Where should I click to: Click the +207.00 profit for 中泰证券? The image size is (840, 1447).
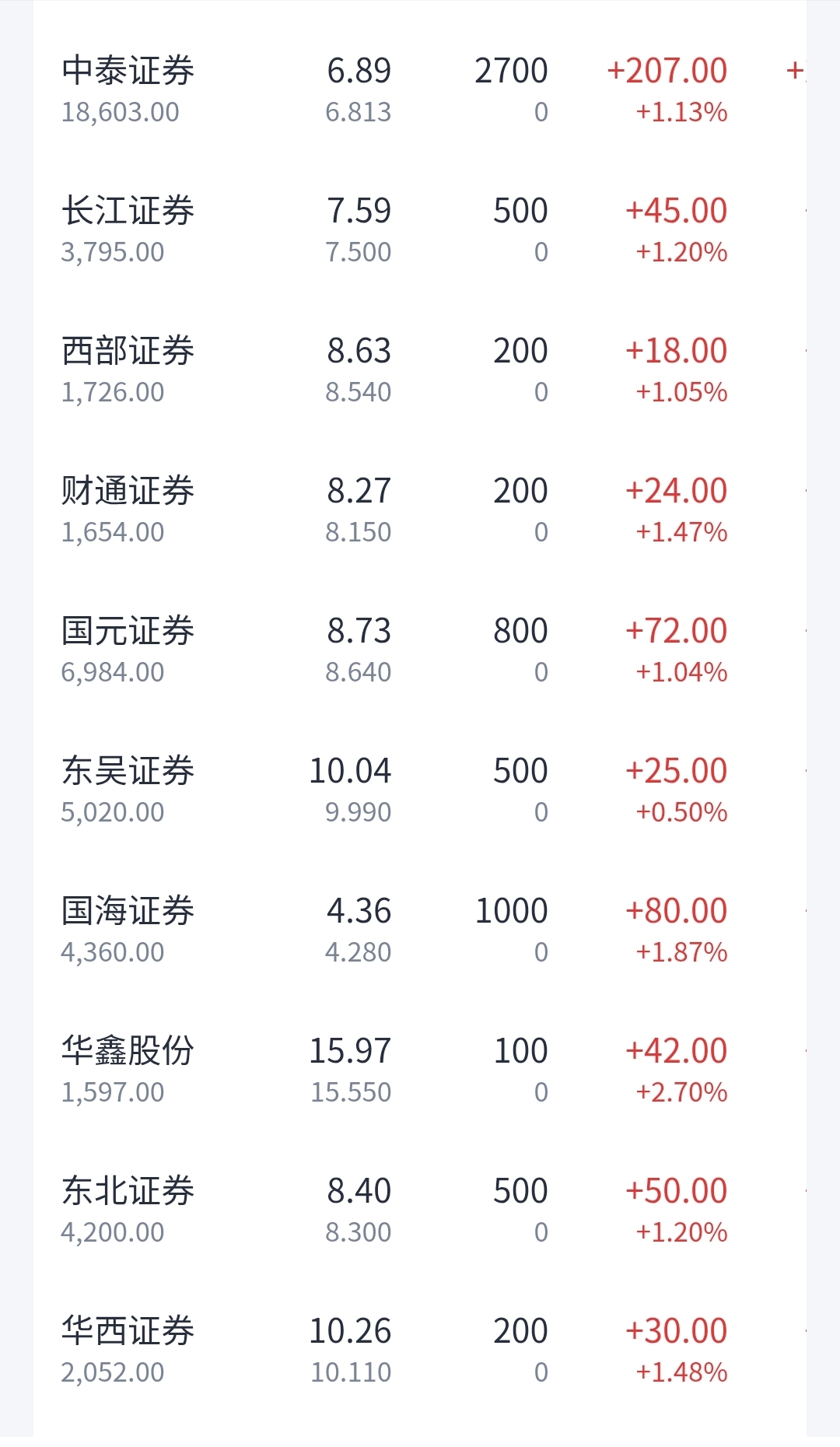(x=667, y=71)
